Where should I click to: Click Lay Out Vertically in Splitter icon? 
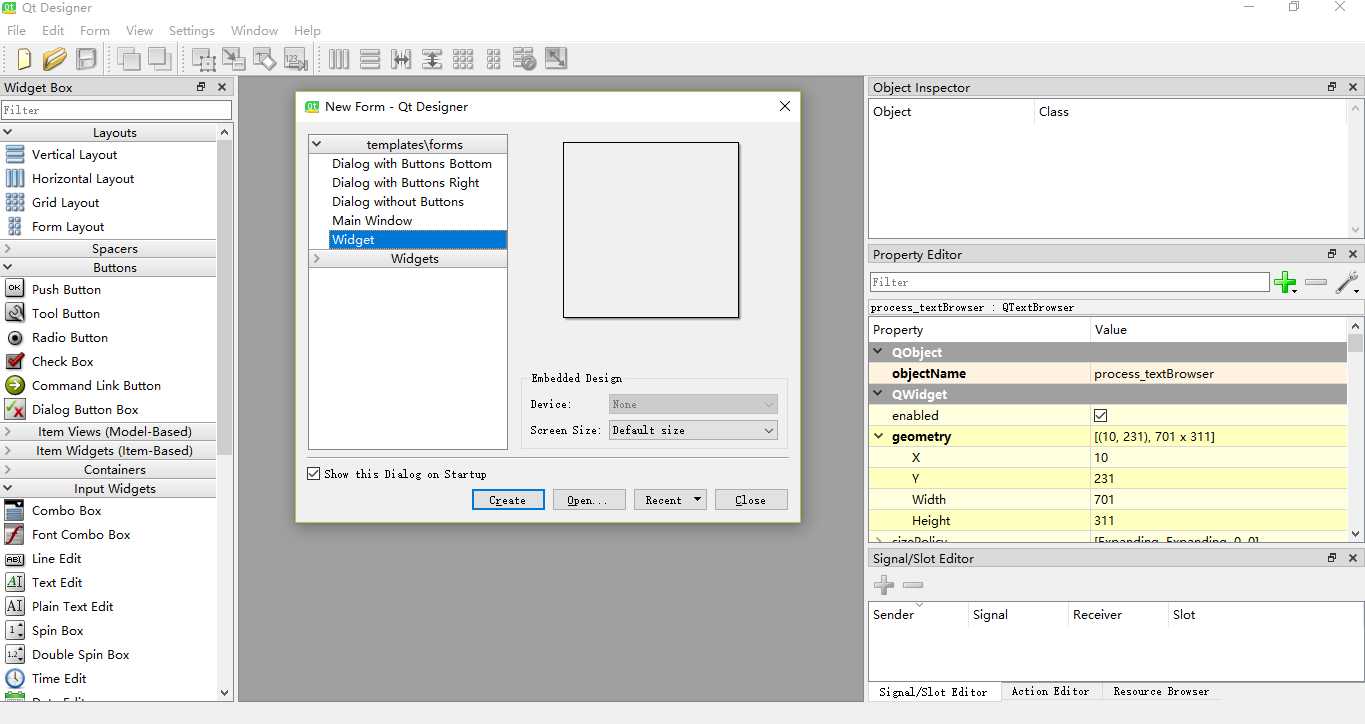[x=432, y=59]
